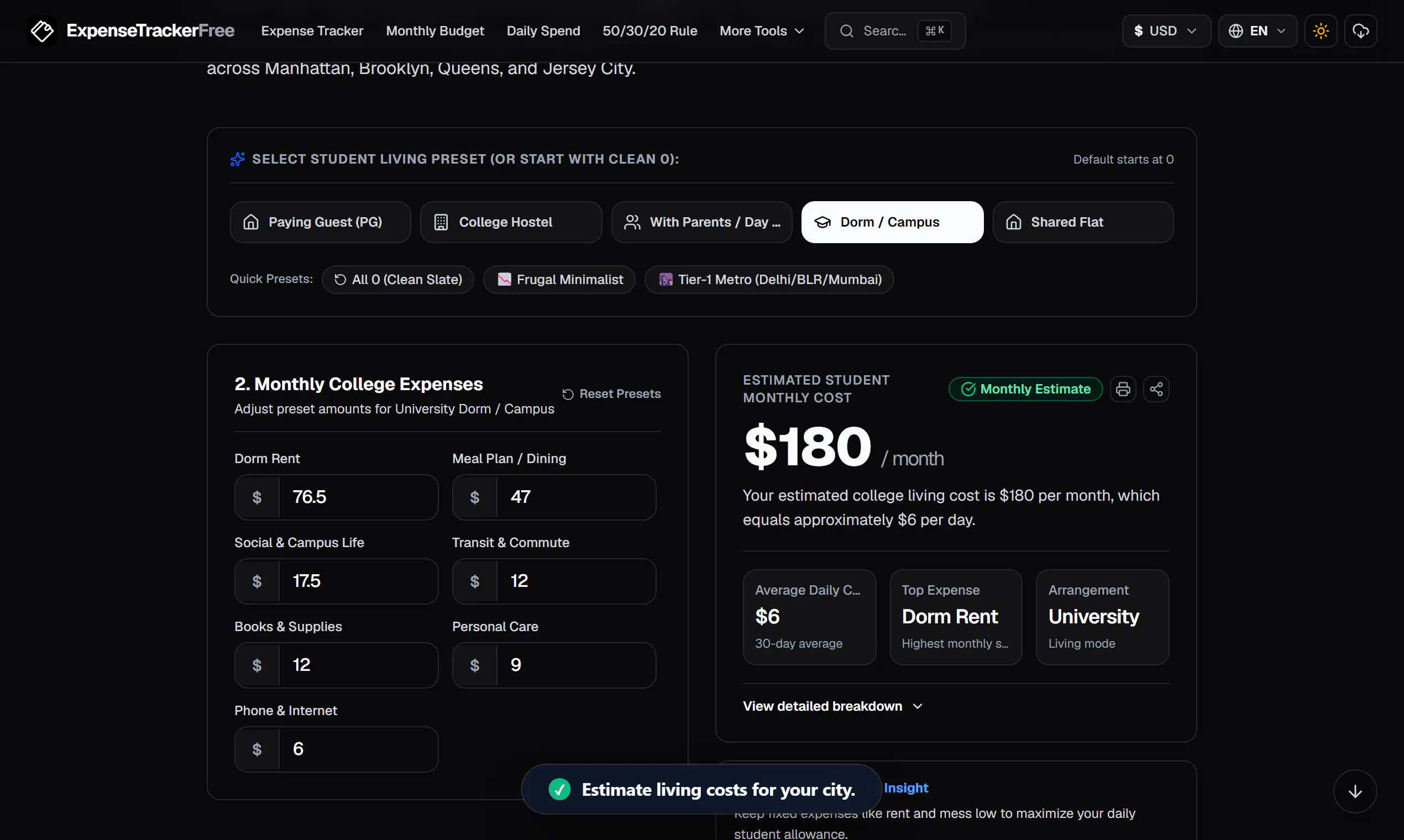Click the chart emoji on Frugal Minimalist
The height and width of the screenshot is (840, 1404).
coord(505,279)
